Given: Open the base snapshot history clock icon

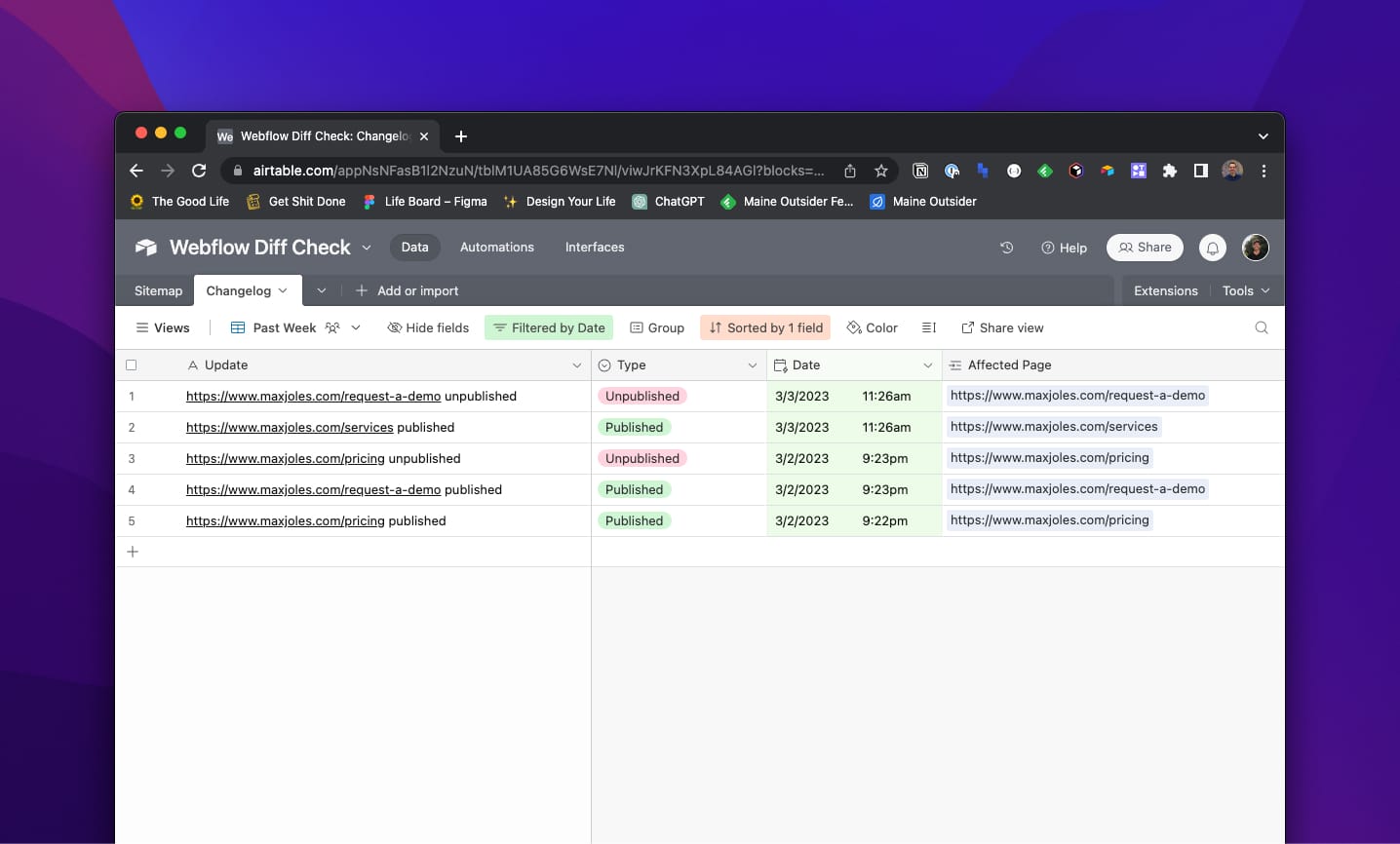Looking at the screenshot, I should pyautogui.click(x=1006, y=248).
